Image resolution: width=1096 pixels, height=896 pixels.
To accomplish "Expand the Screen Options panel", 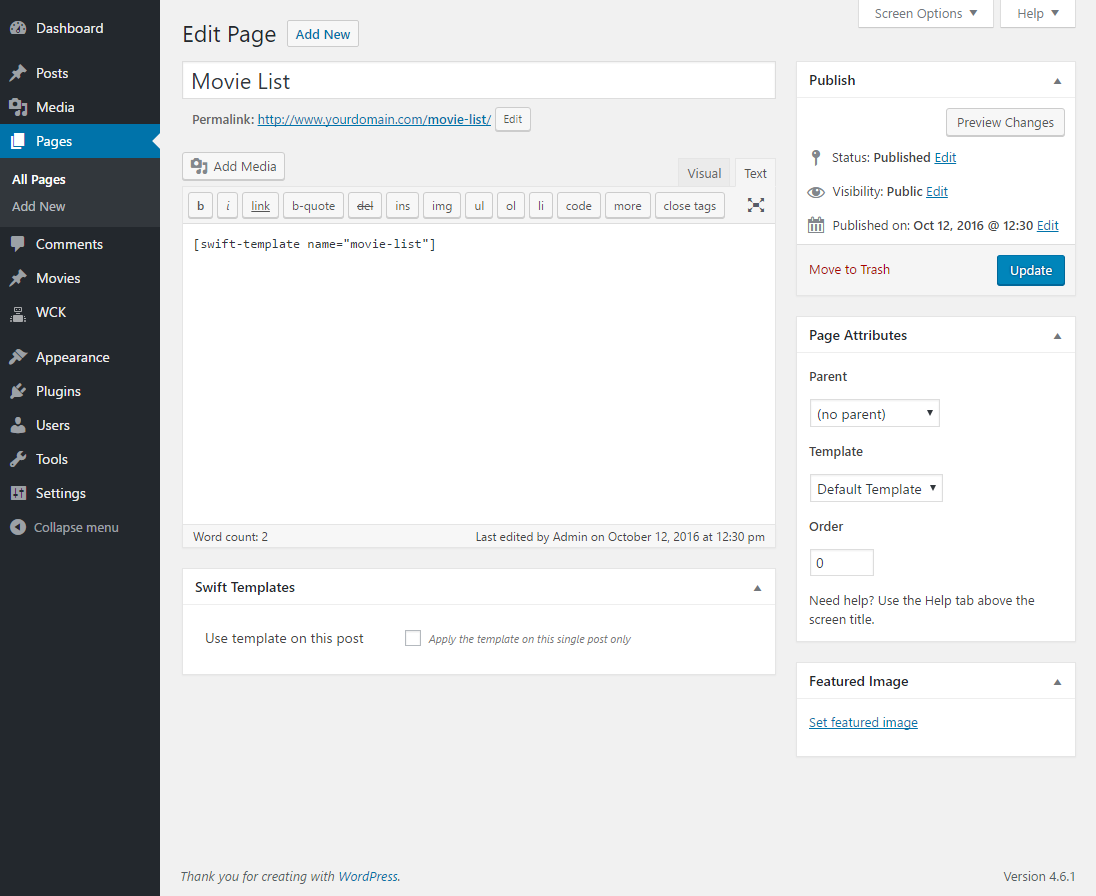I will point(925,14).
